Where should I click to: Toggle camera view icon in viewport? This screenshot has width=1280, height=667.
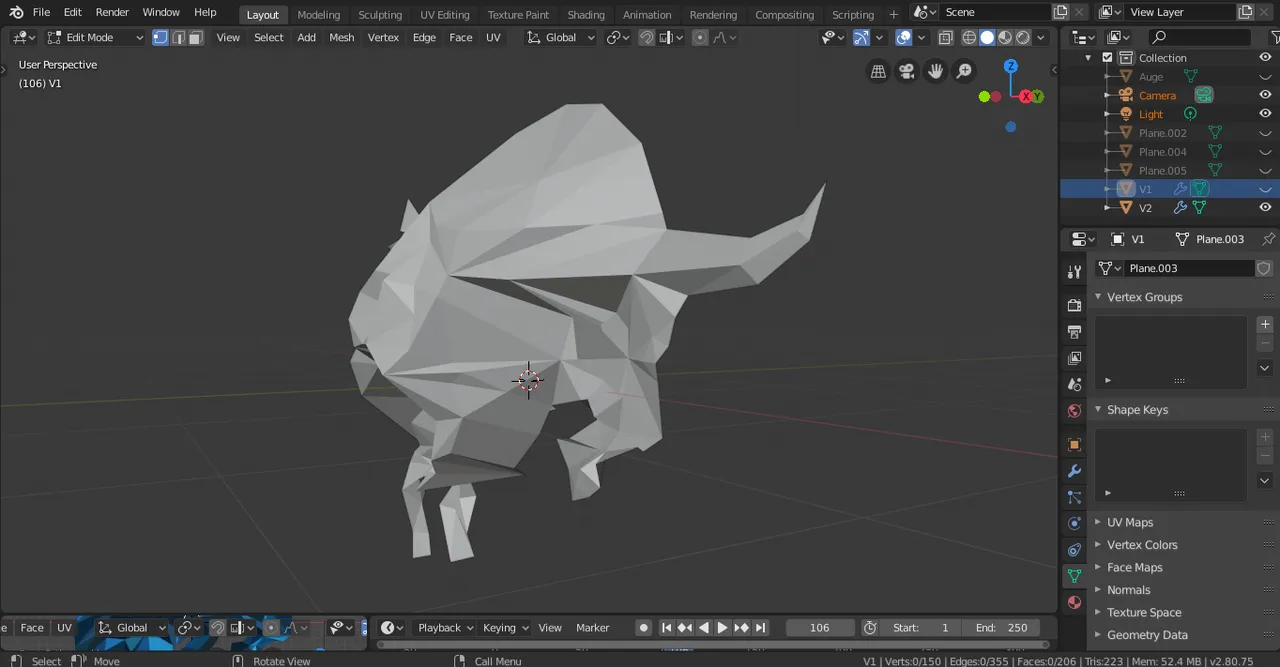click(x=907, y=71)
